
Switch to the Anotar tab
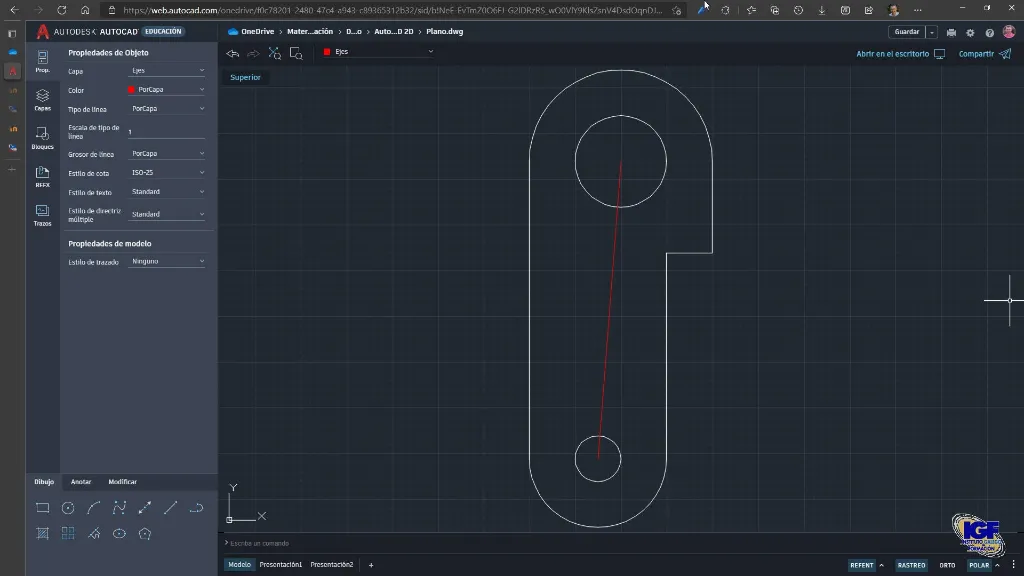[81, 482]
